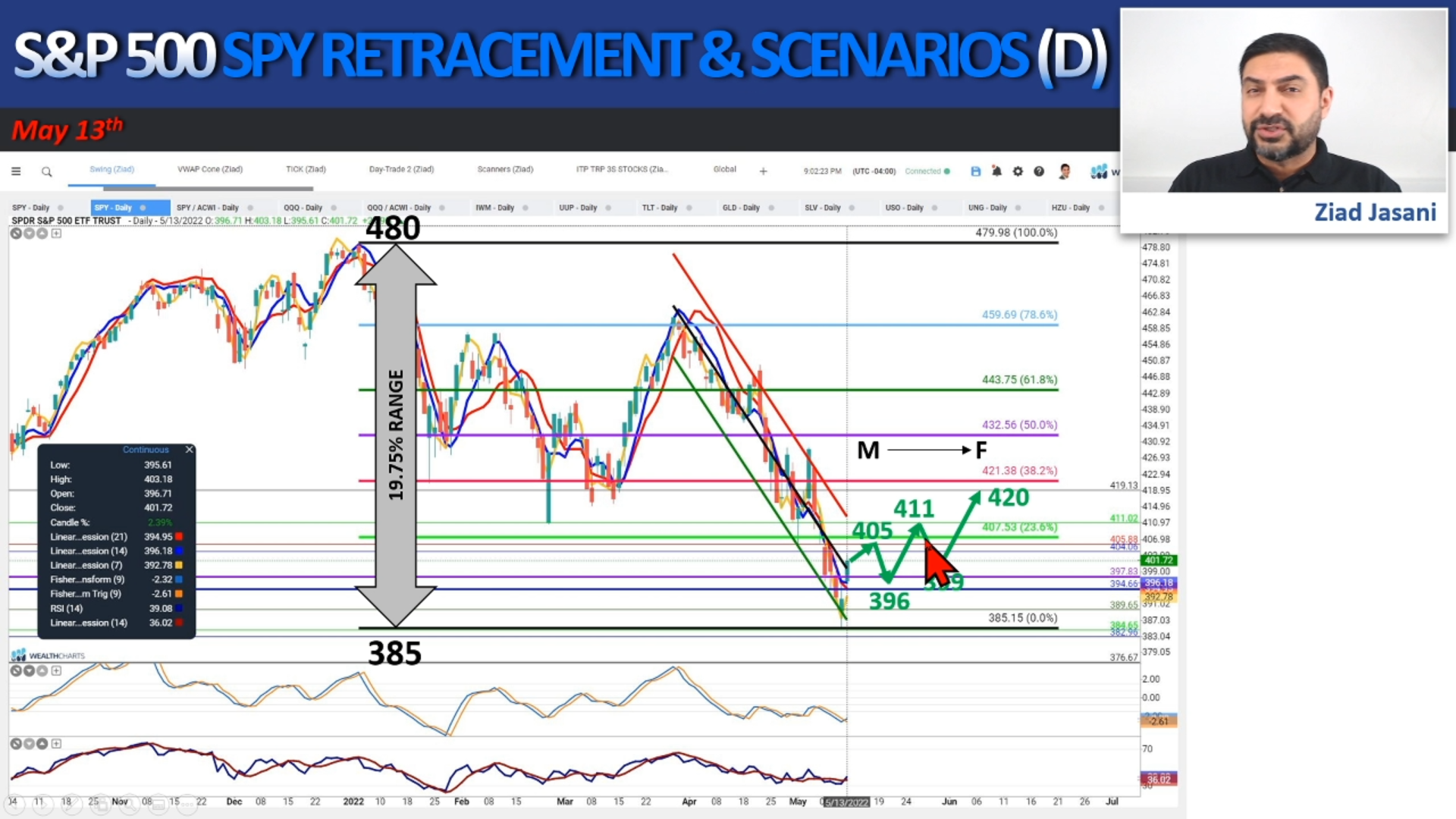Move the main price pane down
This screenshot has height=819, width=1456.
point(29,234)
